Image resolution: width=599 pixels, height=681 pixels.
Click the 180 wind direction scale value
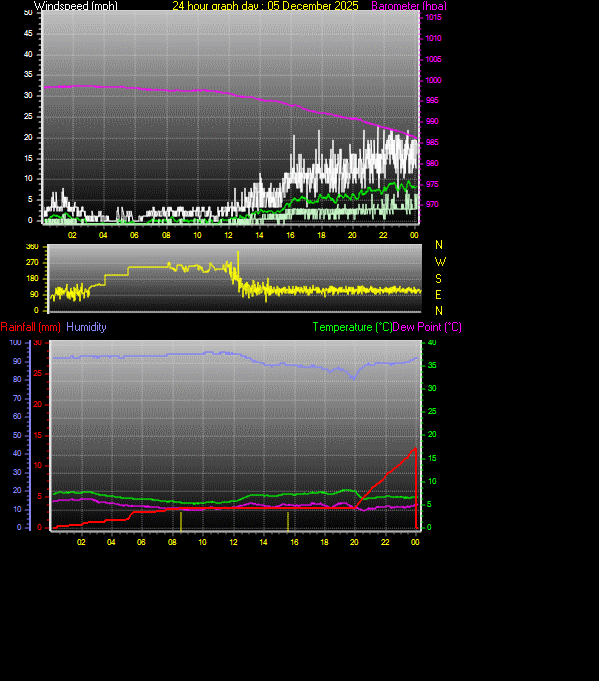[x=33, y=278]
